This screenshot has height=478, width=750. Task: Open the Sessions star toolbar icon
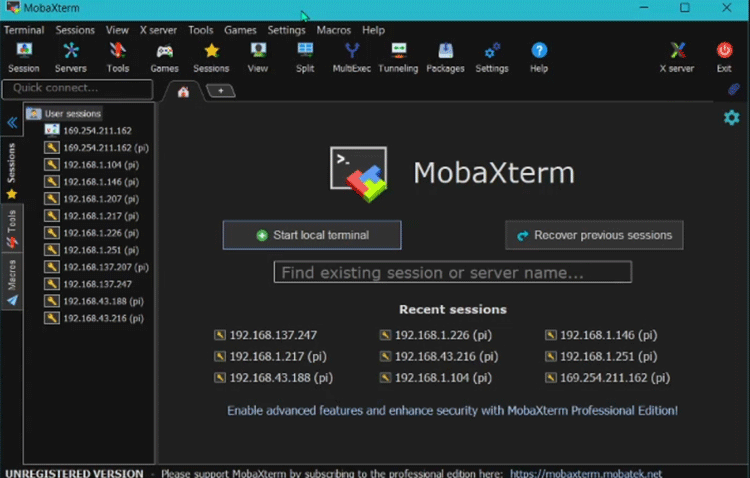coord(211,57)
